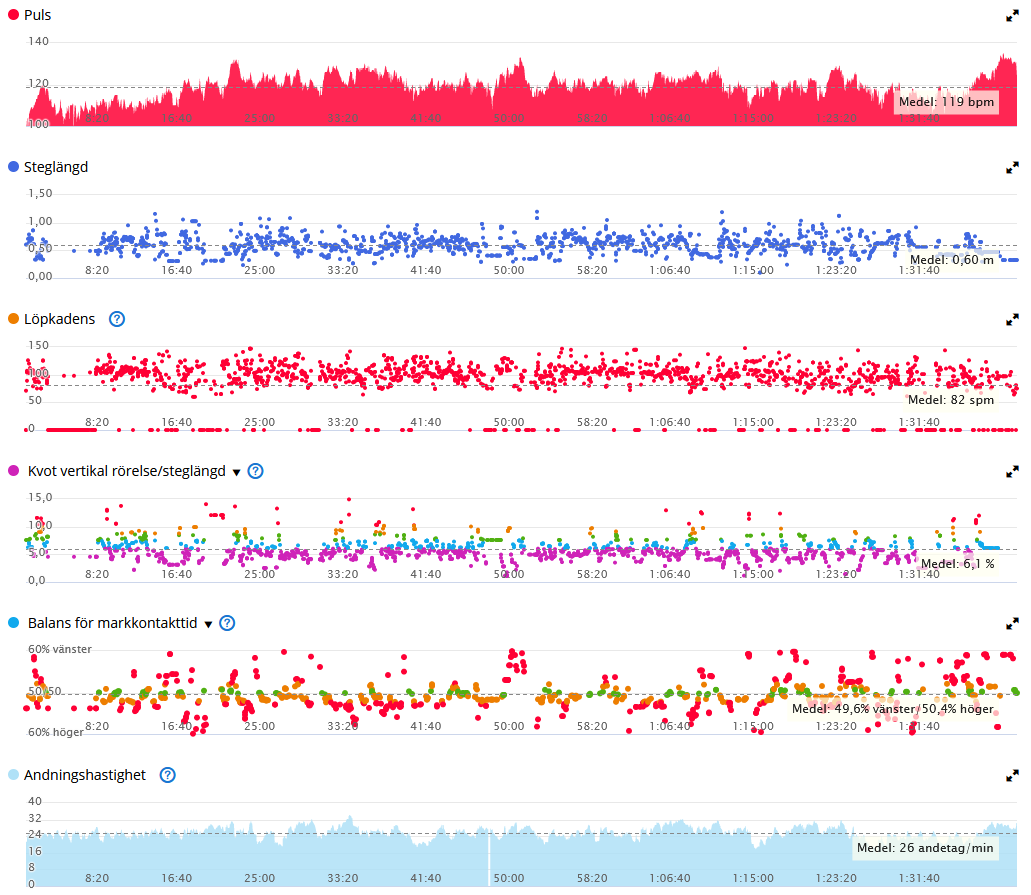
Task: Click 16:40 time mark in Andningshastighet chart
Action: [177, 878]
